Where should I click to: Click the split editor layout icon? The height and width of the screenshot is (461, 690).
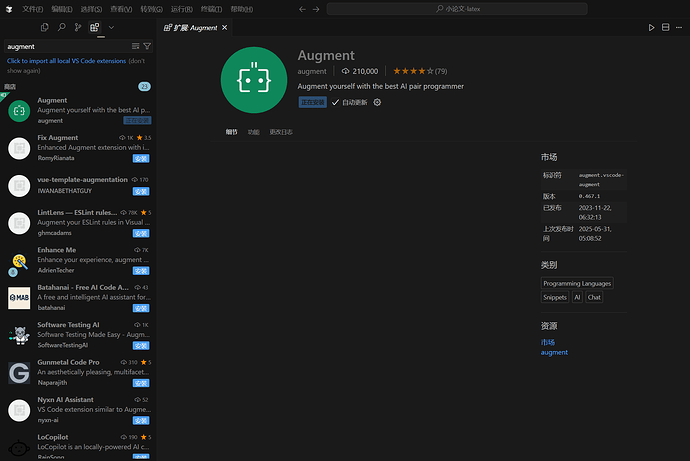[x=665, y=27]
